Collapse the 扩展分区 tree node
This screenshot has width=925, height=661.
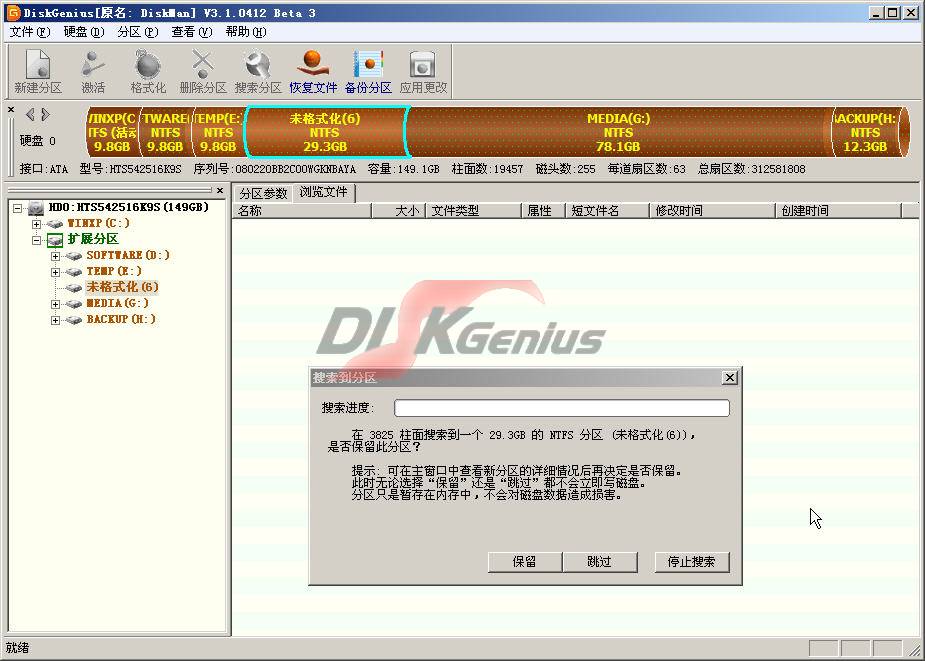37,240
